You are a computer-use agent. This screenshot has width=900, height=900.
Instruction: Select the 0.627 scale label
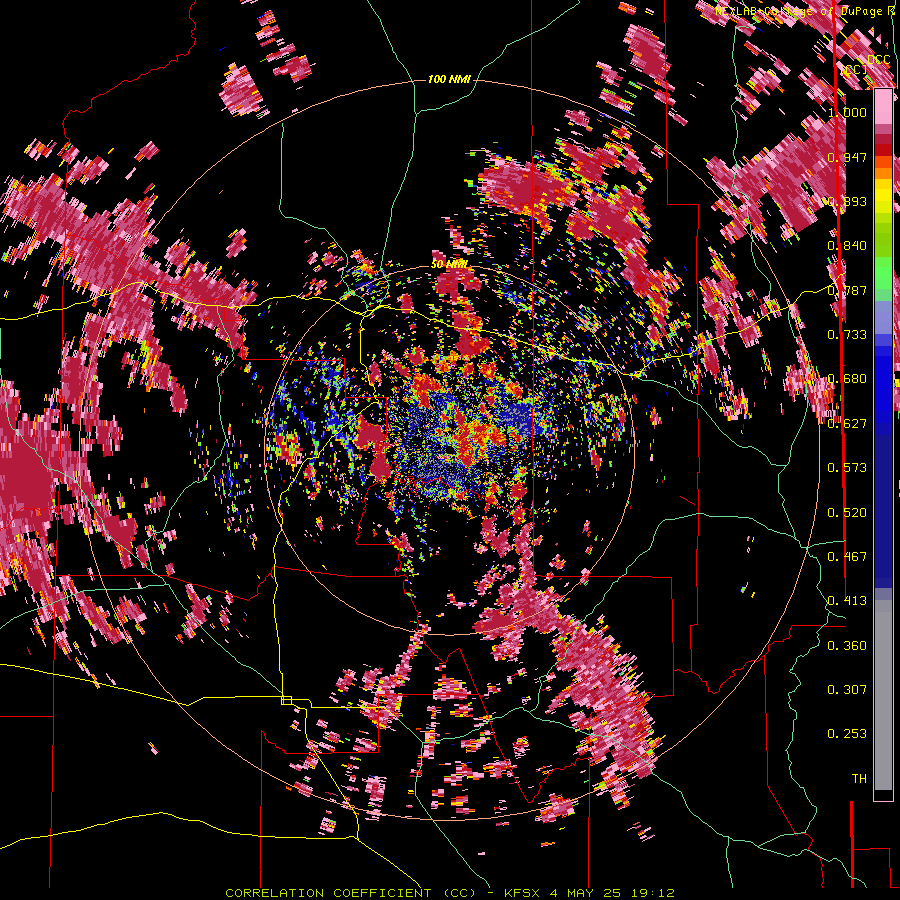(847, 424)
